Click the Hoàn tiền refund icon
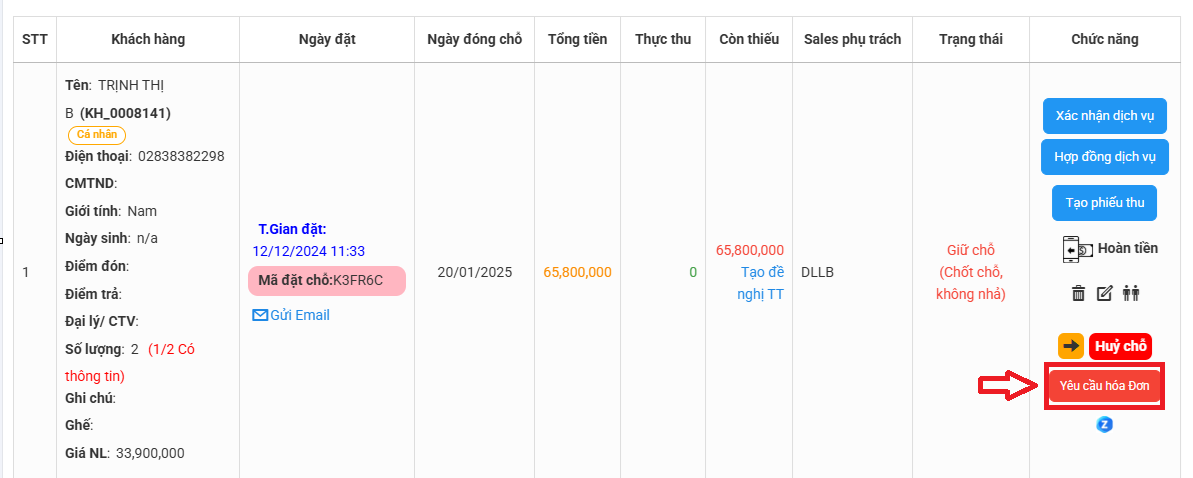 1078,250
